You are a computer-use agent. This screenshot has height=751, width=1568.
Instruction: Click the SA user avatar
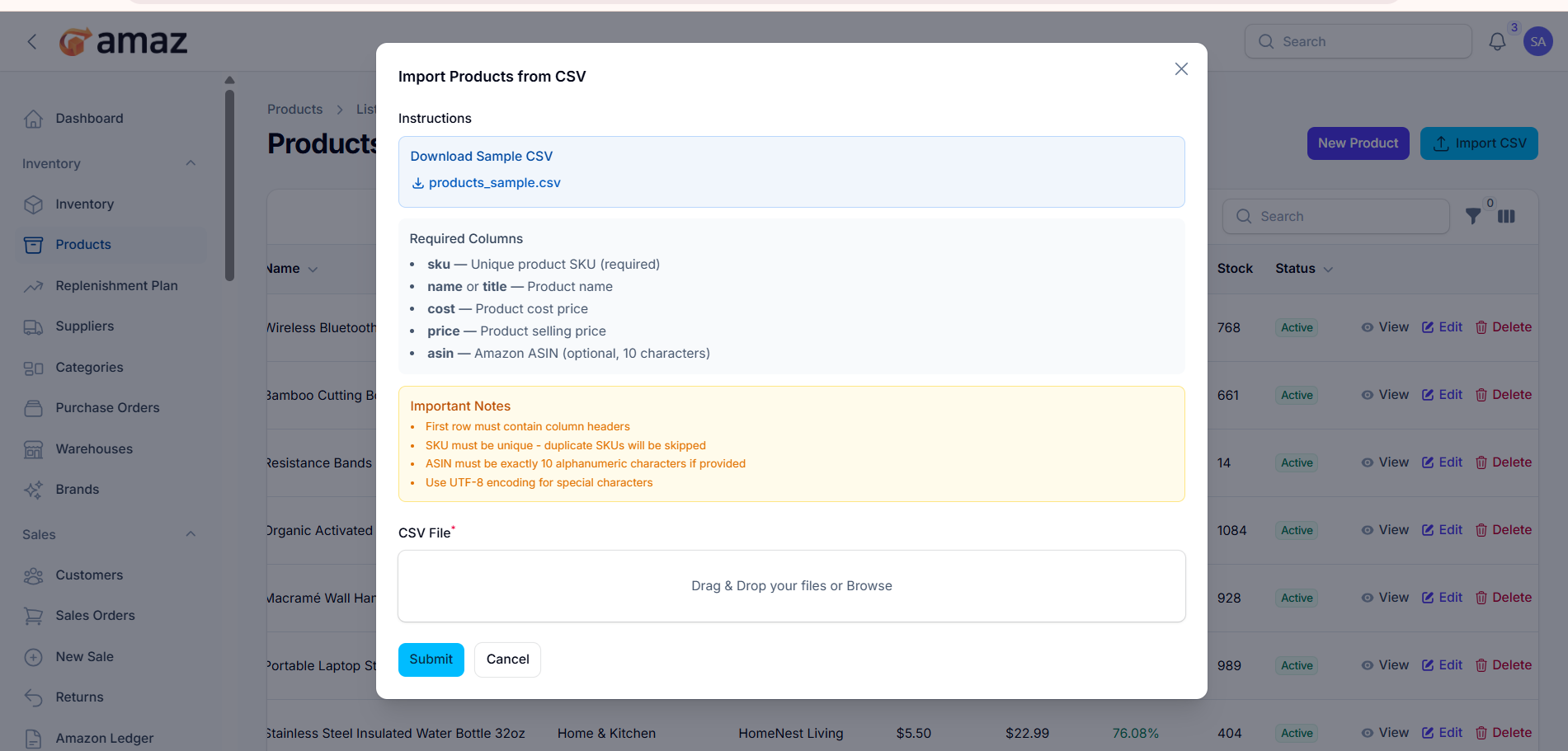[1537, 41]
